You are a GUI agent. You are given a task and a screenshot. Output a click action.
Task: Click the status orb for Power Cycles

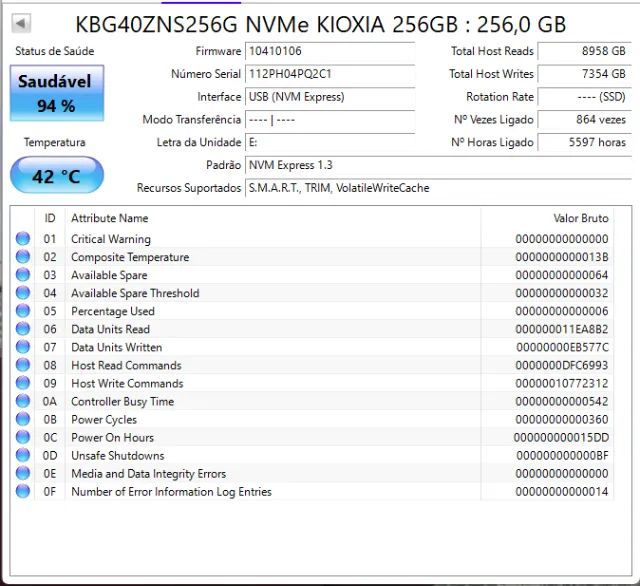[23, 419]
